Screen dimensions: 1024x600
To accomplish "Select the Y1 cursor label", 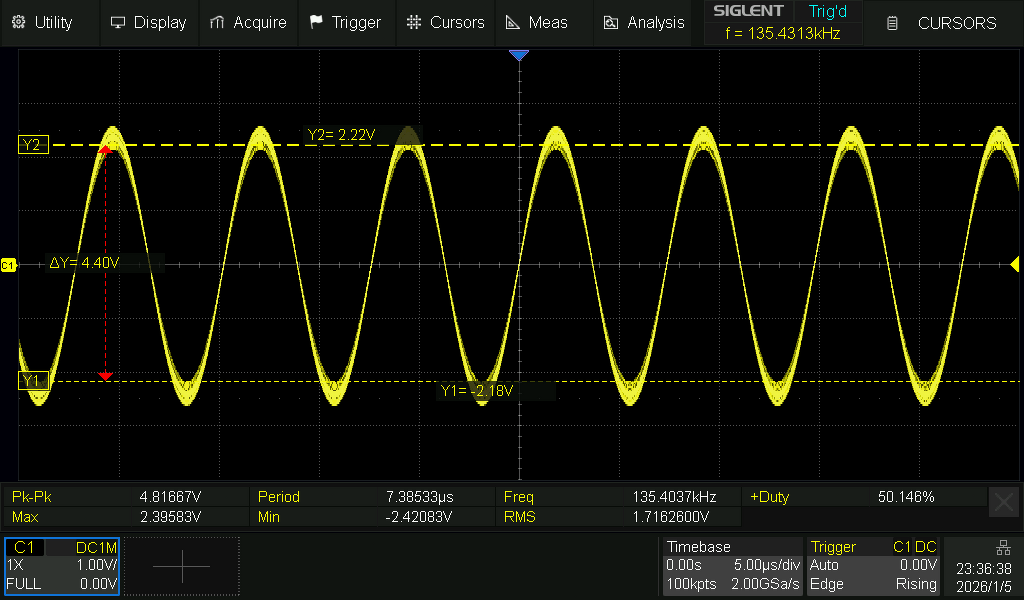I will tap(33, 381).
